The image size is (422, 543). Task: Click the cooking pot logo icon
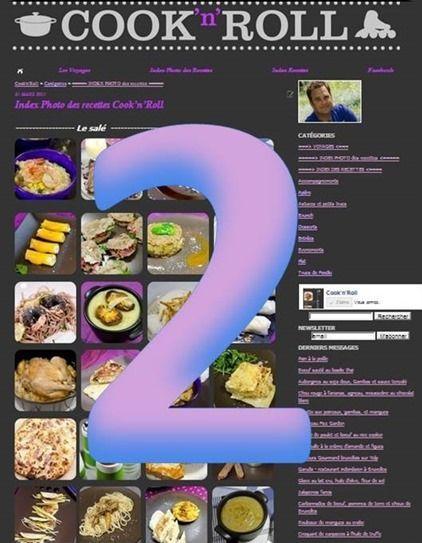(35, 24)
